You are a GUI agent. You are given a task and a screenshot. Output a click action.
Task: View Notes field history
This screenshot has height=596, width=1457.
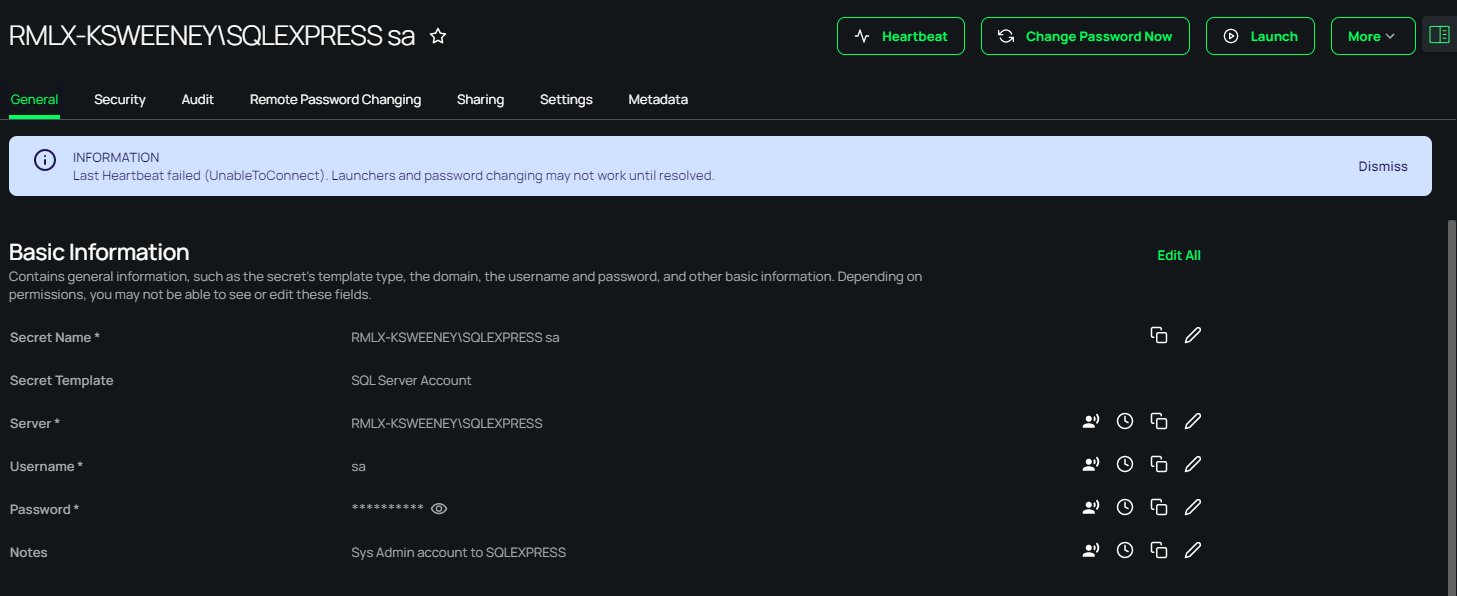[x=1125, y=550]
